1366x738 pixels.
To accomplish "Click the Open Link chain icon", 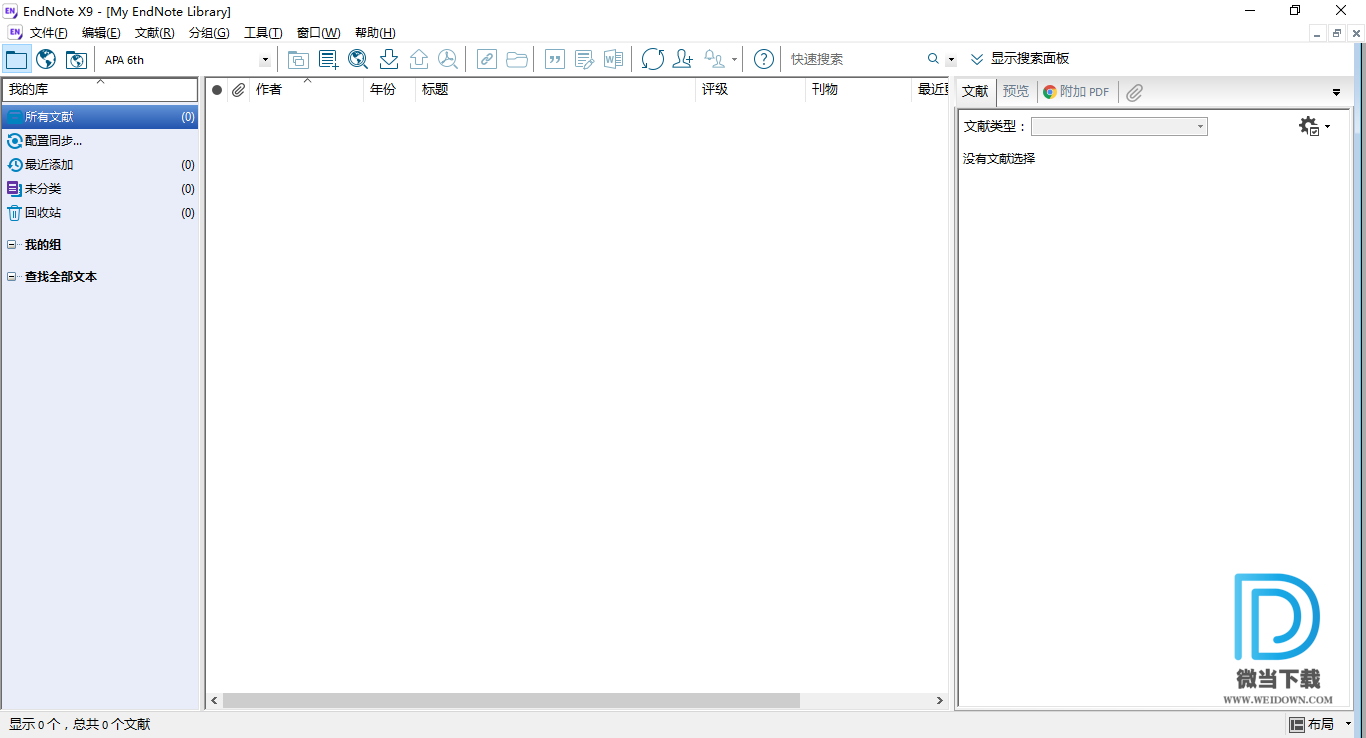I will pyautogui.click(x=486, y=59).
